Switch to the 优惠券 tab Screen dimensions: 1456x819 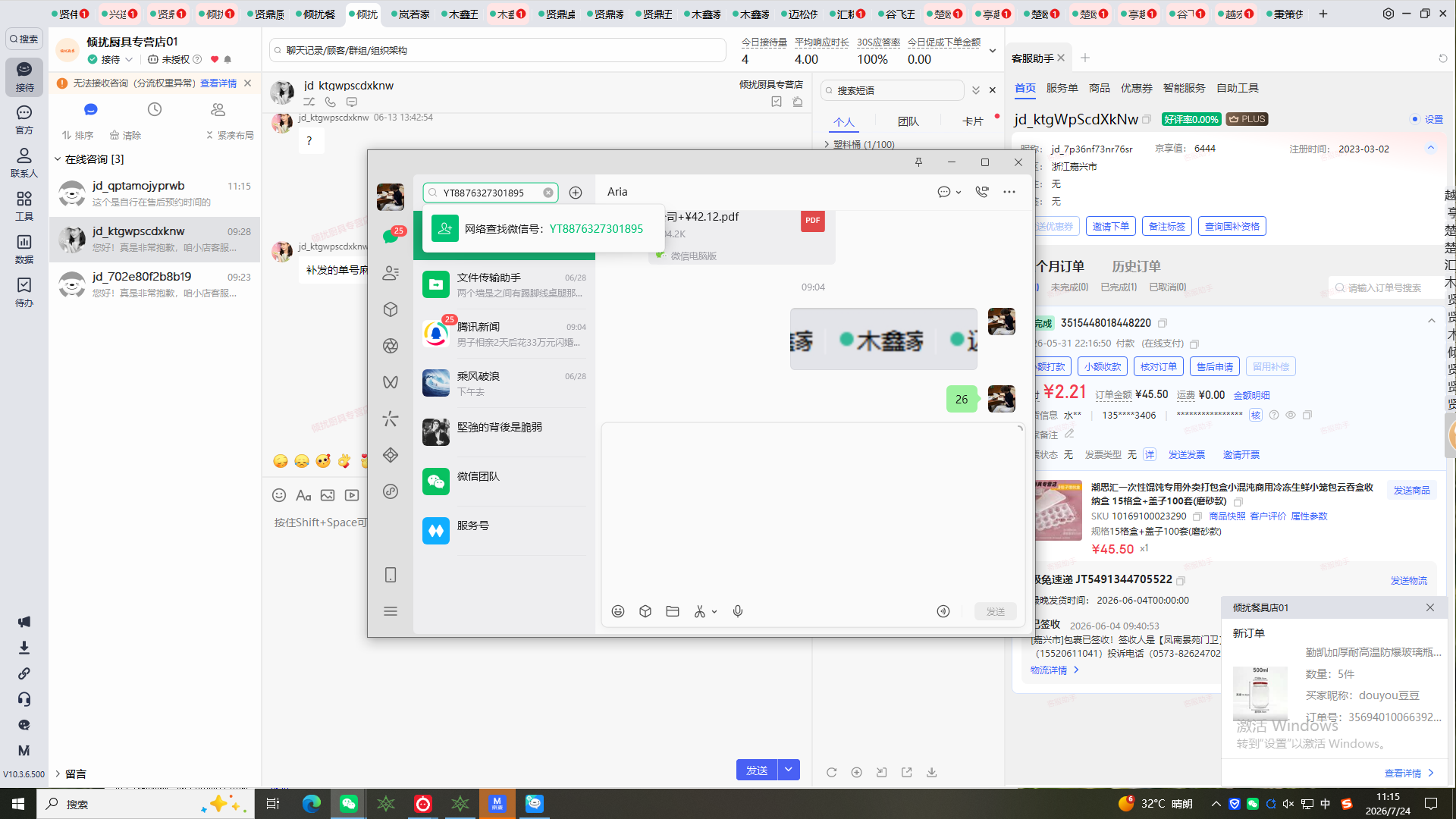click(x=1136, y=88)
